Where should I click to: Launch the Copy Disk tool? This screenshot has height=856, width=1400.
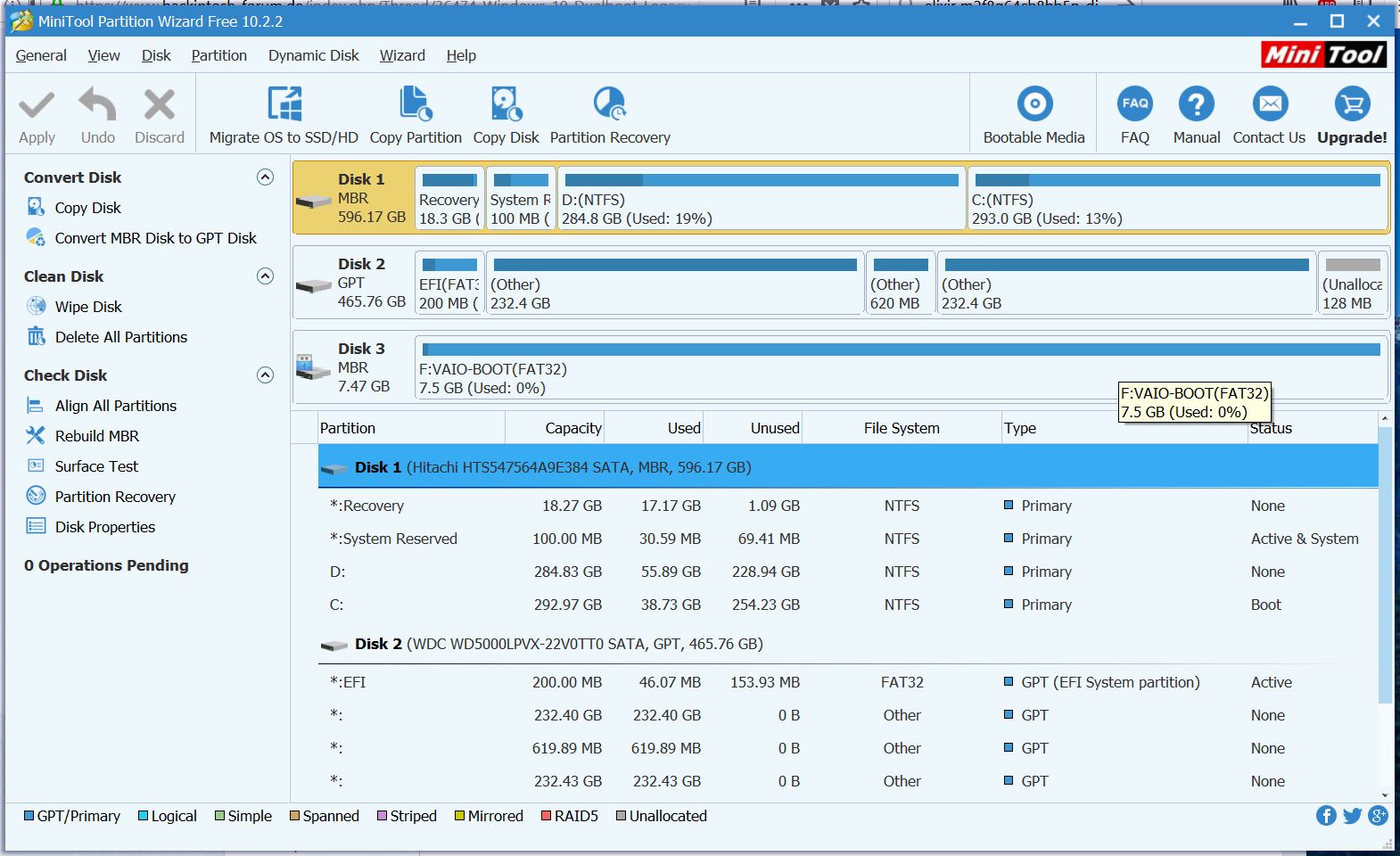pos(506,105)
